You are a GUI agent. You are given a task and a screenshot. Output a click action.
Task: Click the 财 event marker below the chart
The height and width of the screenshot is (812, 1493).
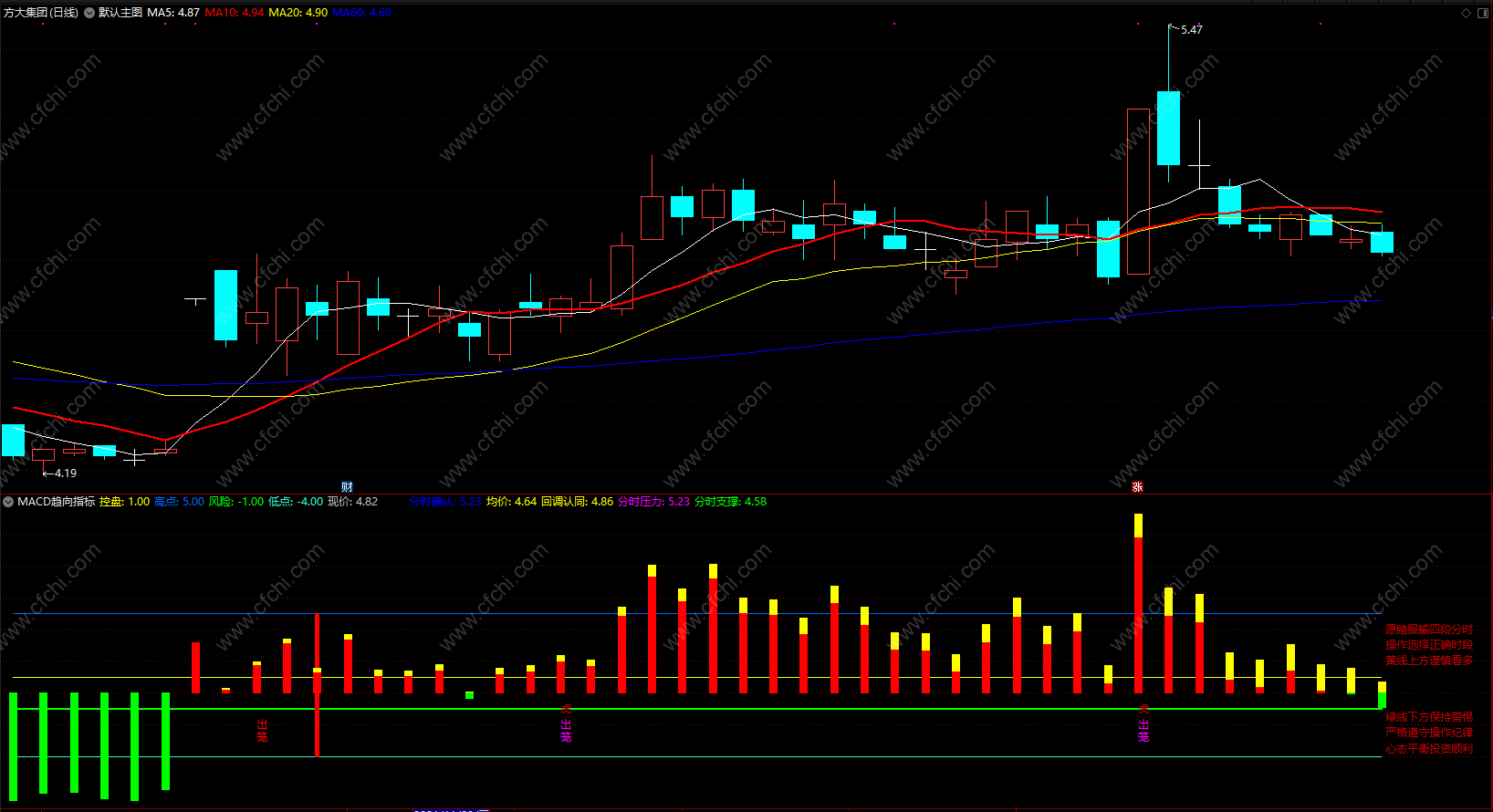(x=347, y=487)
